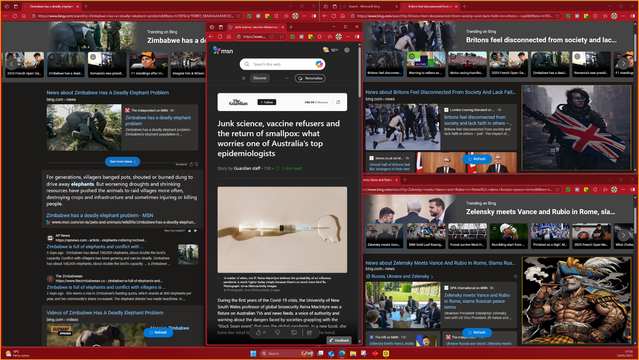
Task: Click See more news button
Action: pyautogui.click(x=122, y=162)
